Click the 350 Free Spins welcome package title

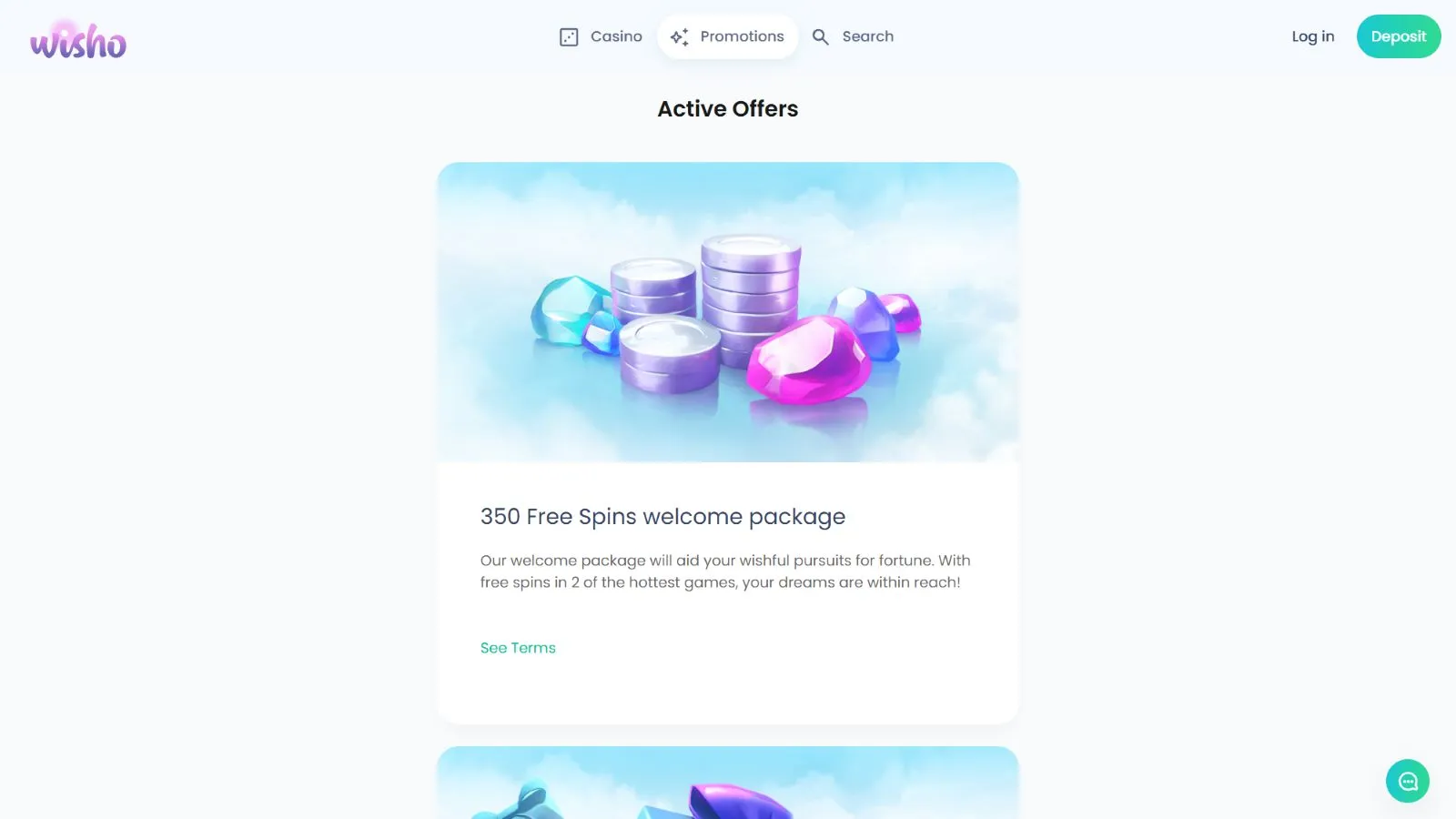662,516
